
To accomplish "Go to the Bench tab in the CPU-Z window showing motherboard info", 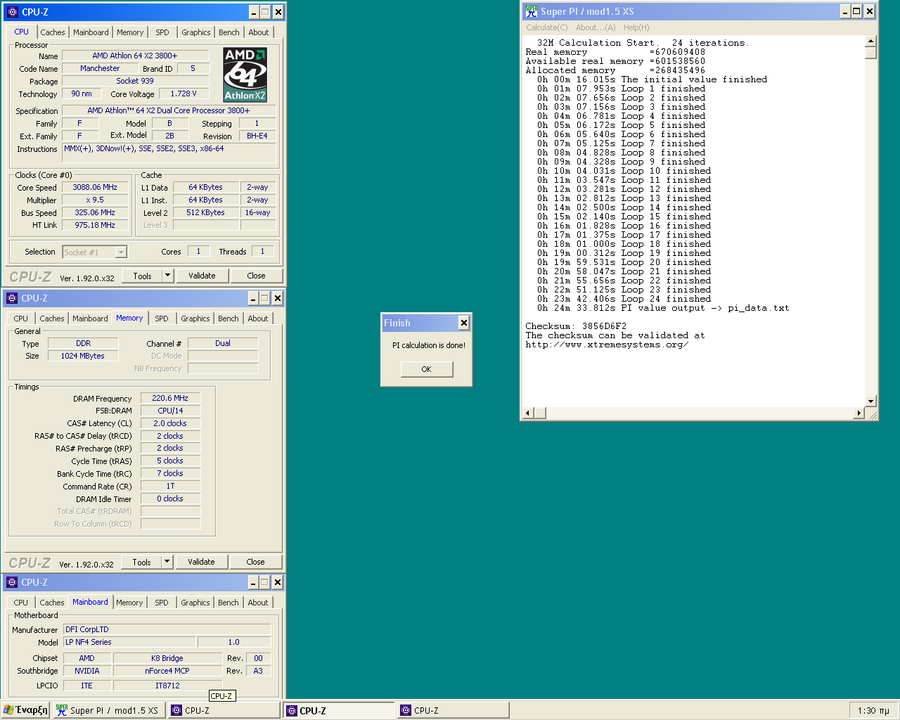I will (228, 603).
